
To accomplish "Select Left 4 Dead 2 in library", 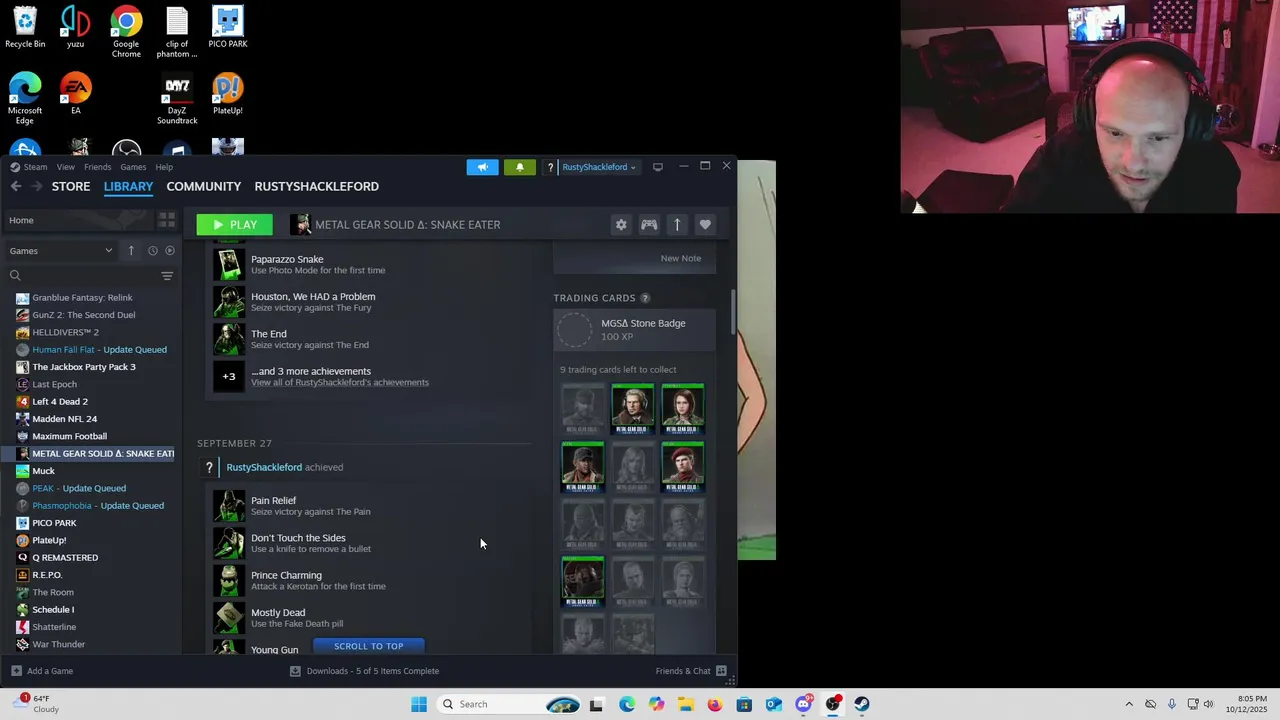I will (60, 402).
